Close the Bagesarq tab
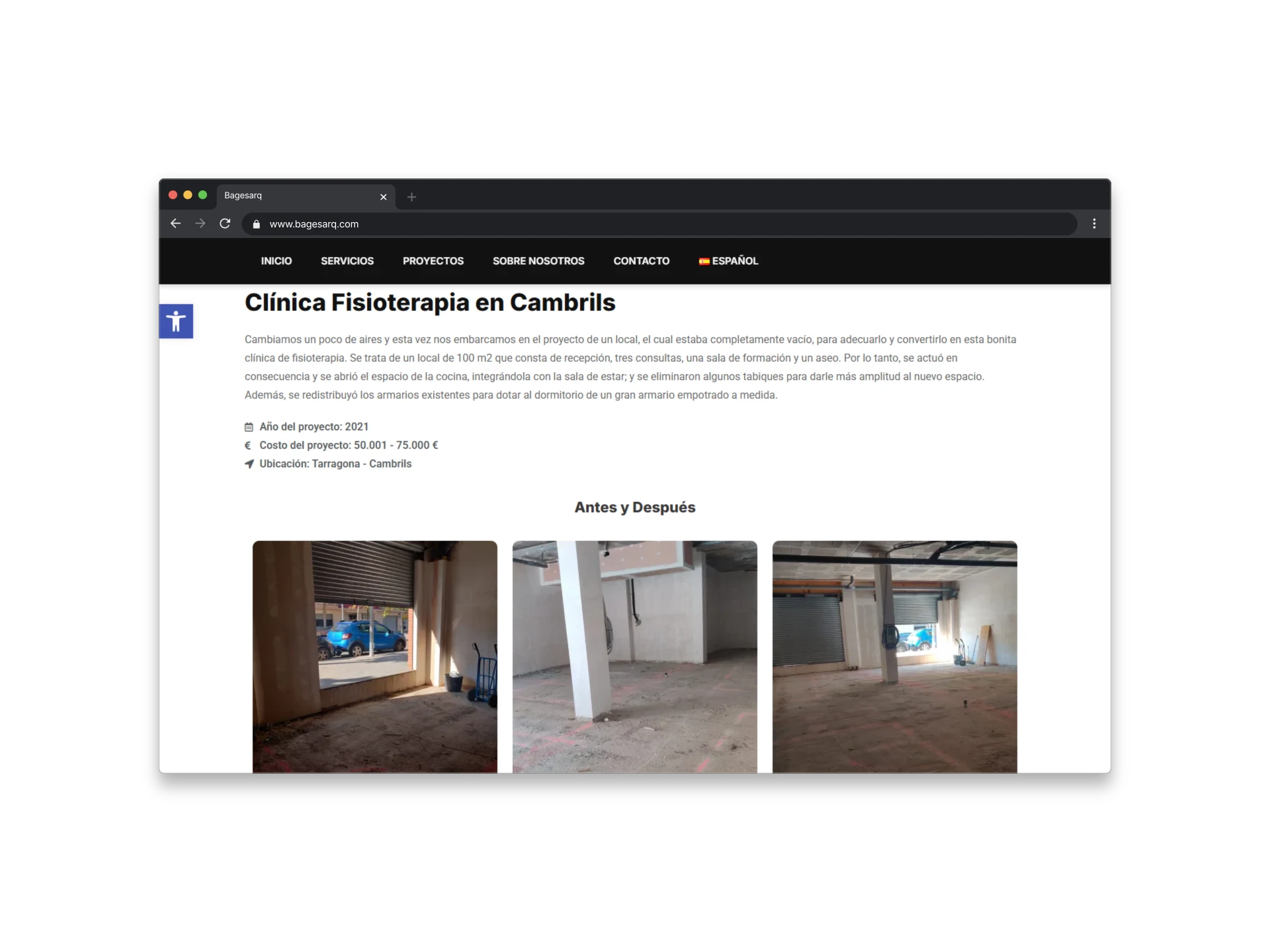The height and width of the screenshot is (952, 1270). [383, 197]
